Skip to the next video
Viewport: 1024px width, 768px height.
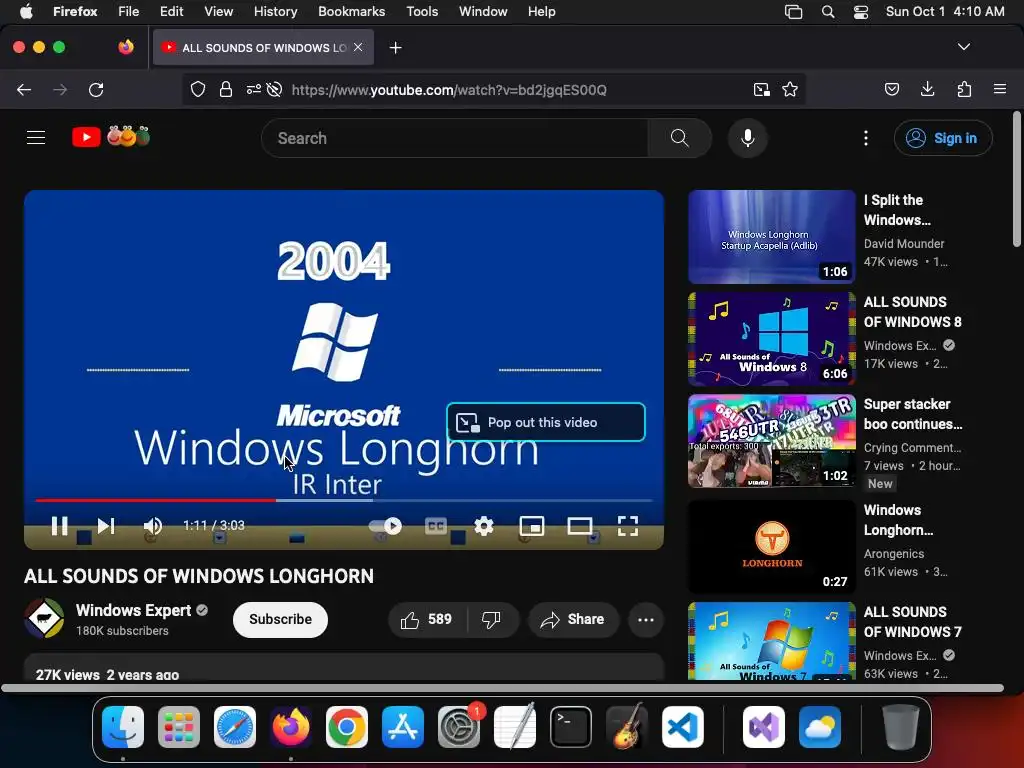(106, 526)
